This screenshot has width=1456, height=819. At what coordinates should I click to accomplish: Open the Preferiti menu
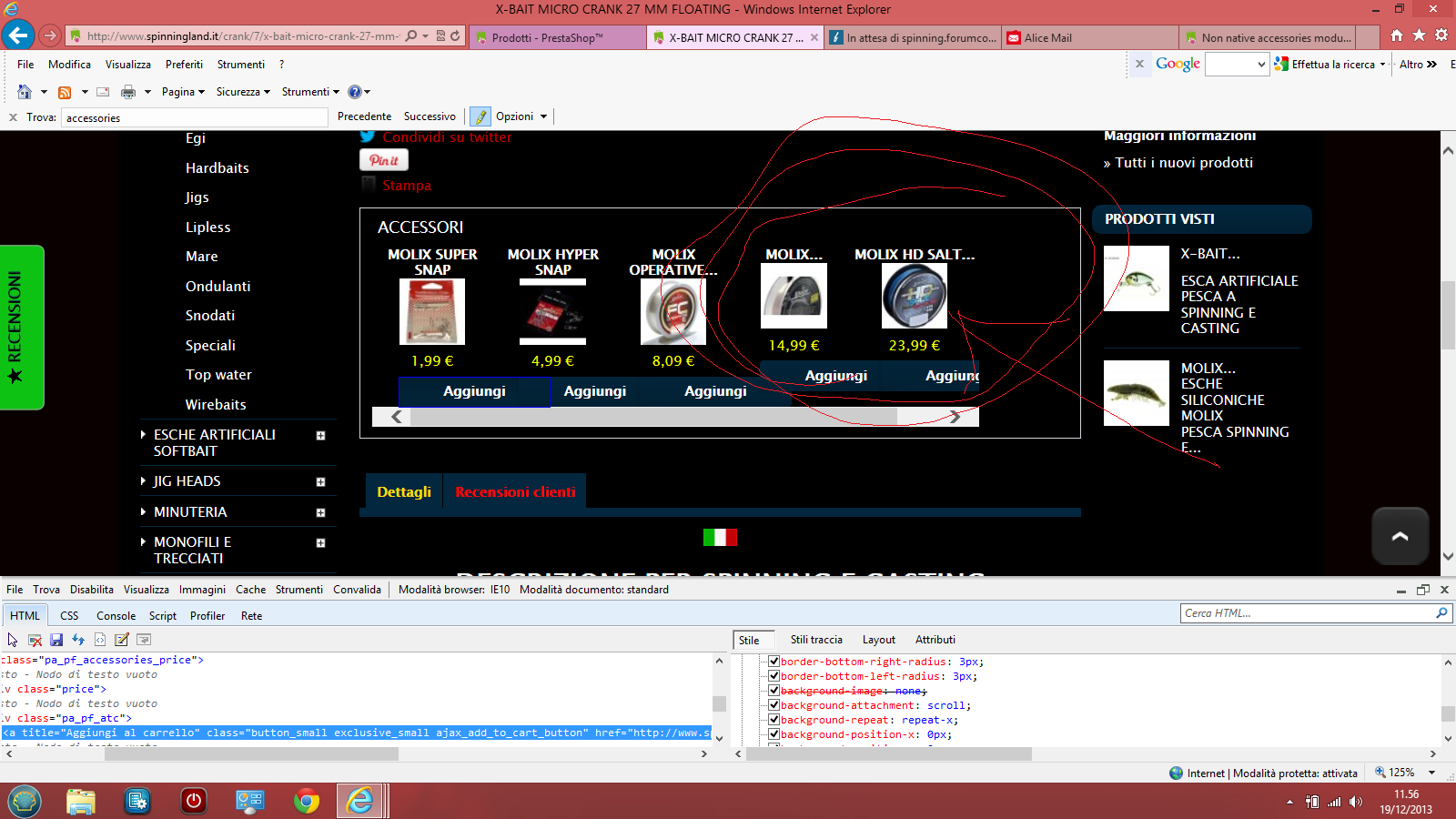[x=184, y=65]
